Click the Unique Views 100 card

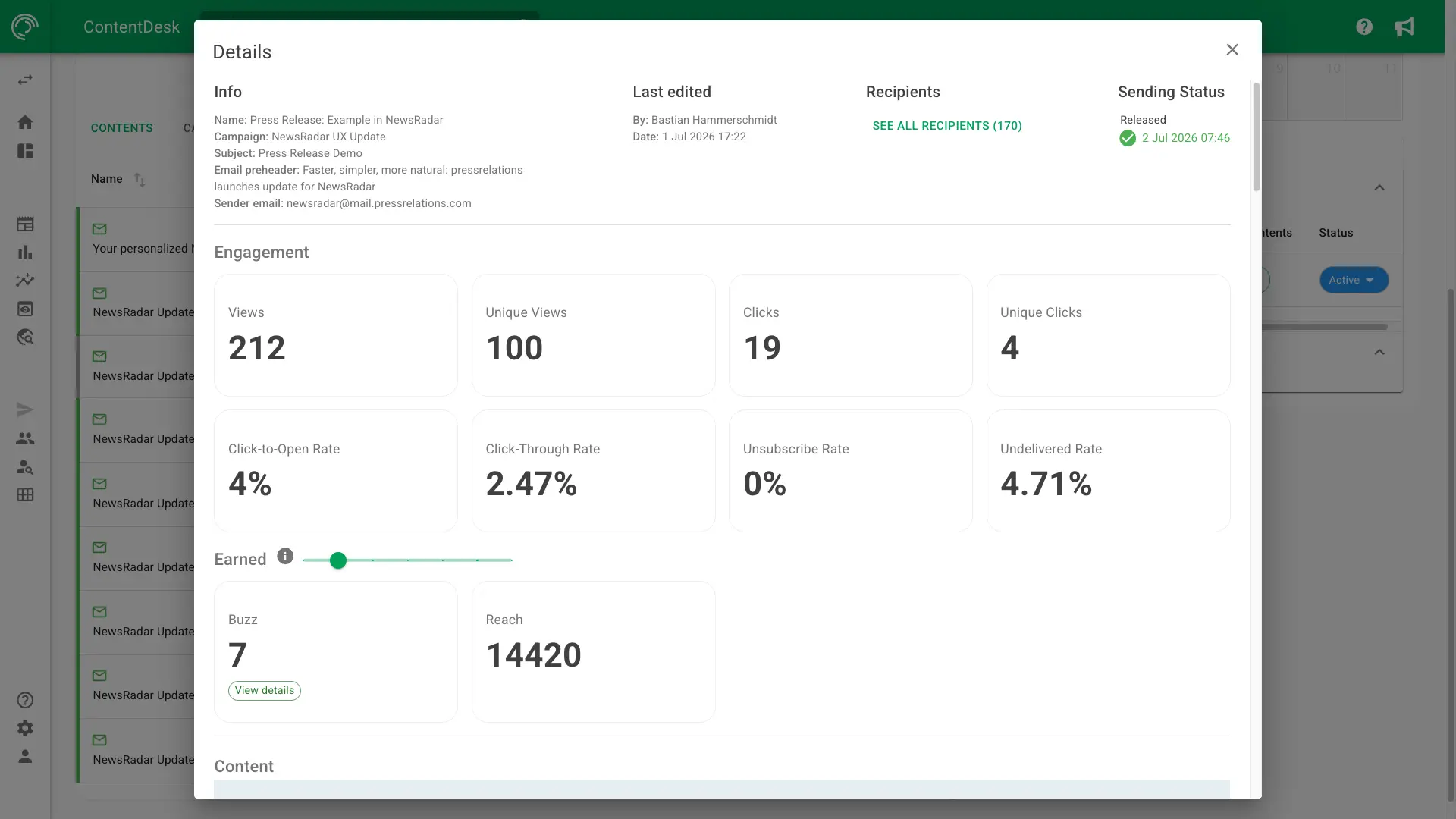[x=593, y=335]
